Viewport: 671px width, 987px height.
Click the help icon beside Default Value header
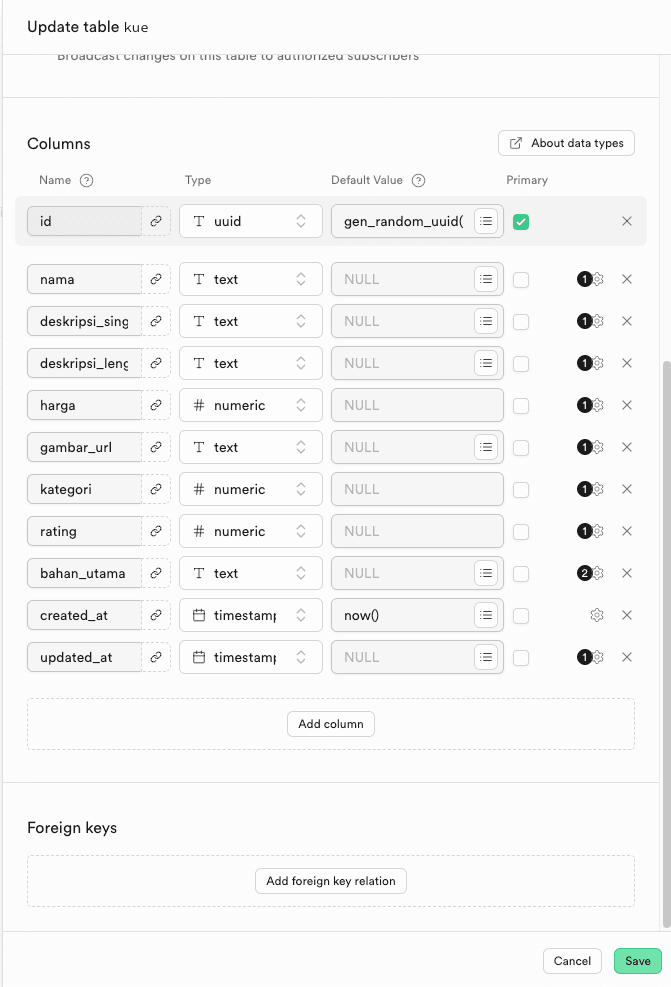(419, 181)
